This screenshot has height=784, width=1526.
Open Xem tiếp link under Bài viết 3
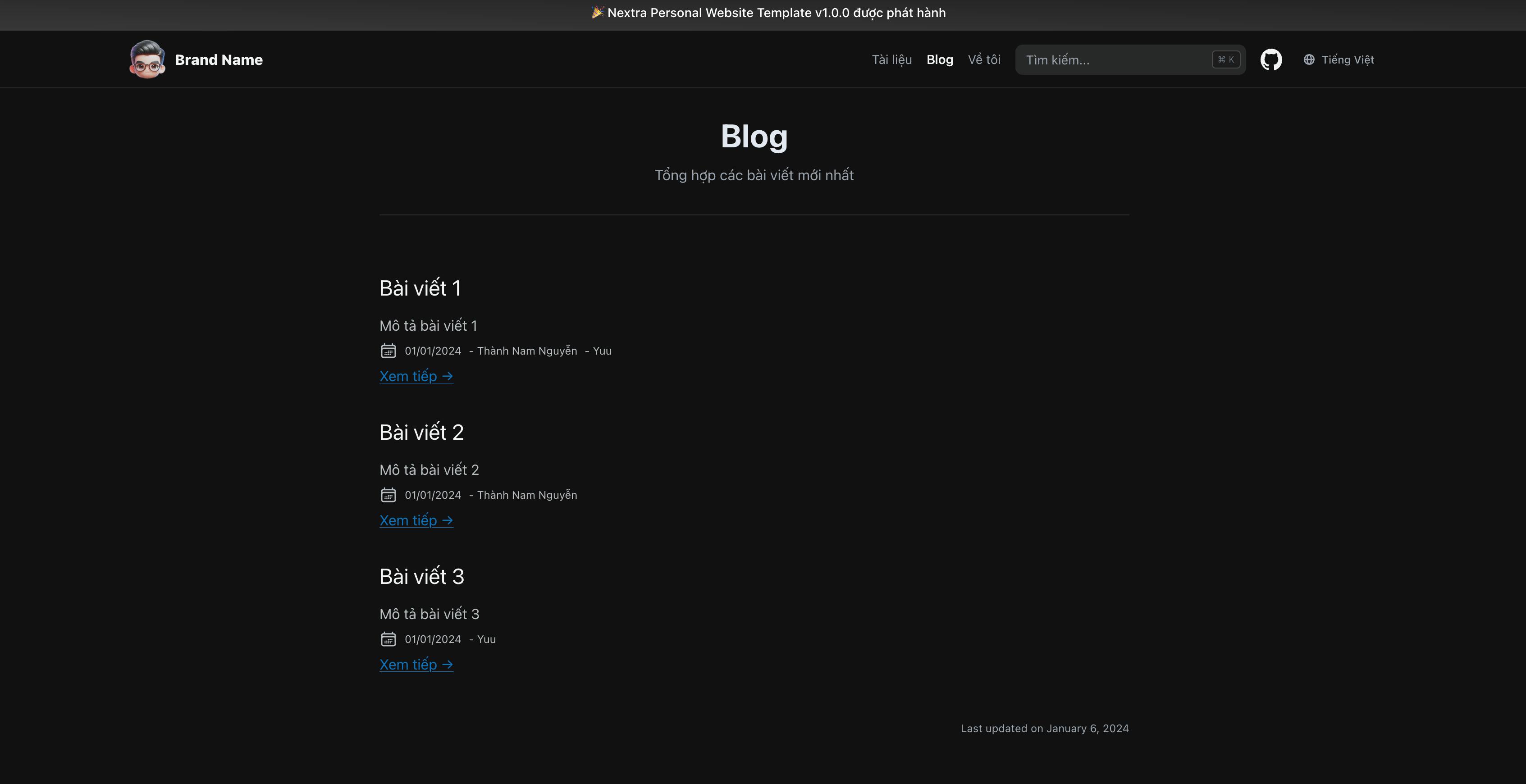click(x=416, y=665)
